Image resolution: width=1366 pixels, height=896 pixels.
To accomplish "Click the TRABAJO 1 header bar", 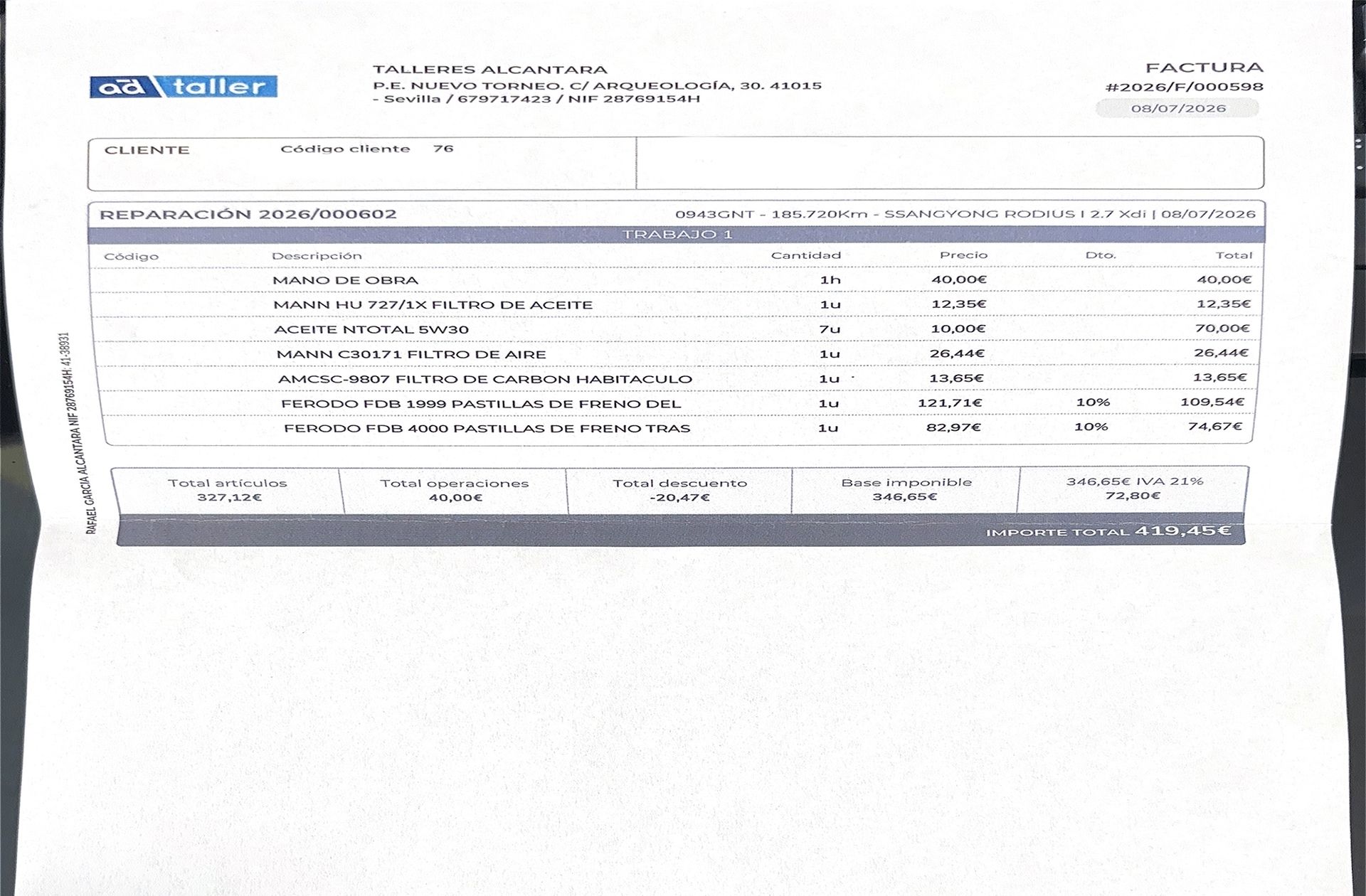I will coord(677,235).
